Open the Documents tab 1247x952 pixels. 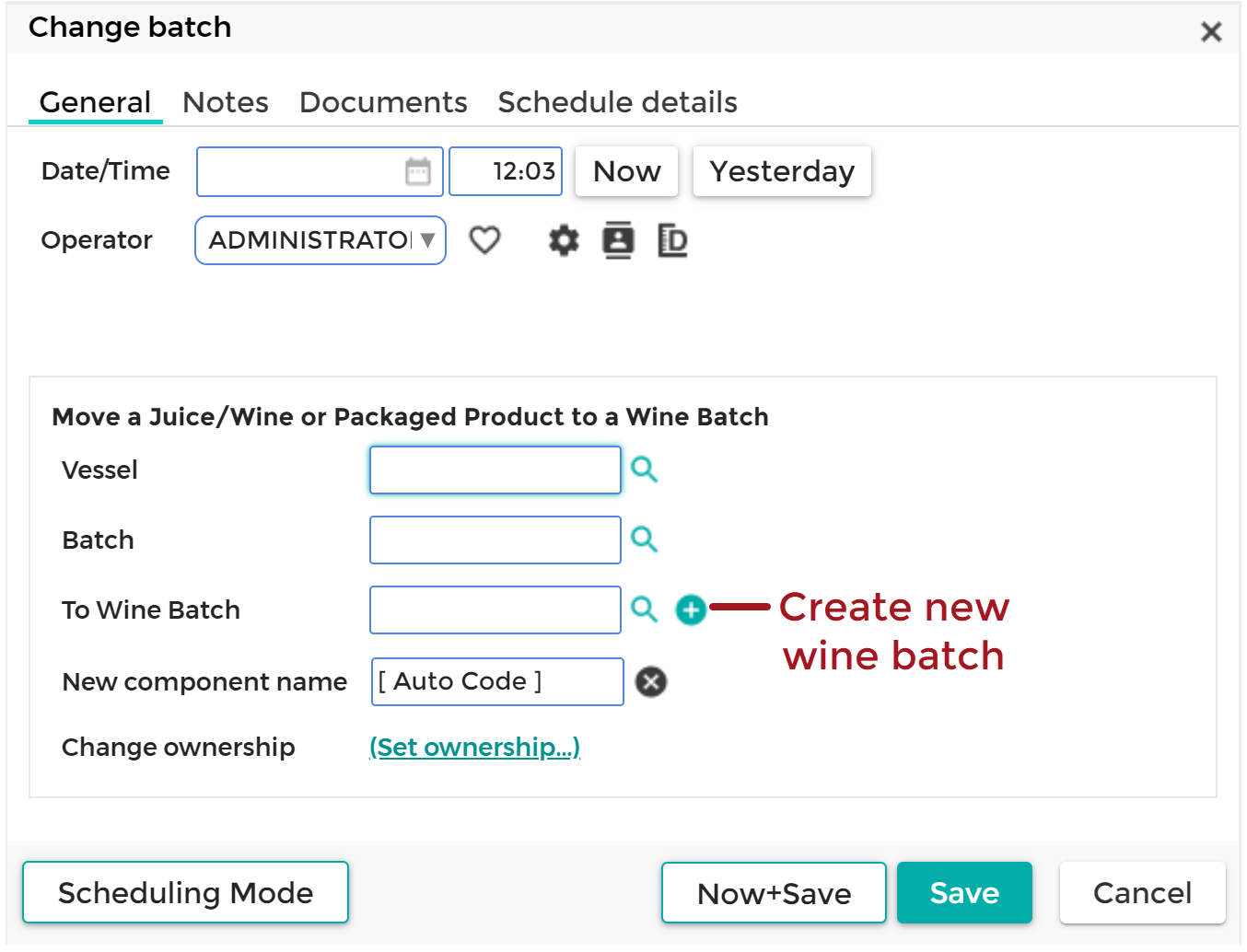(x=383, y=102)
